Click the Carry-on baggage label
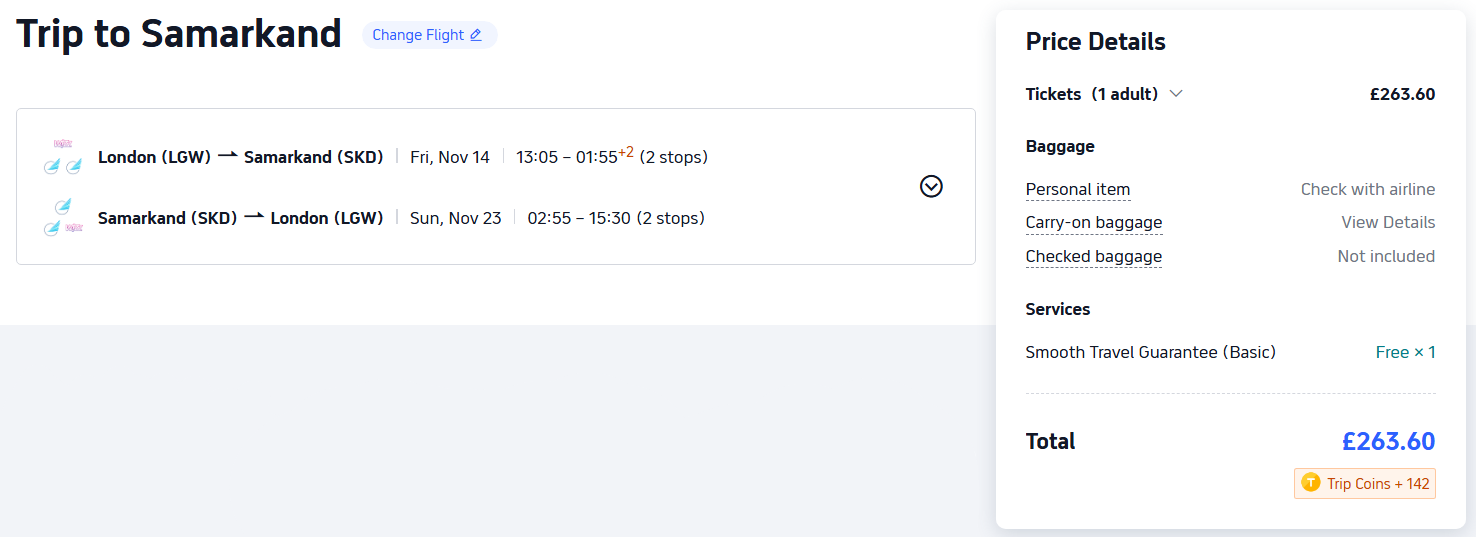Image resolution: width=1476 pixels, height=537 pixels. 1094,222
